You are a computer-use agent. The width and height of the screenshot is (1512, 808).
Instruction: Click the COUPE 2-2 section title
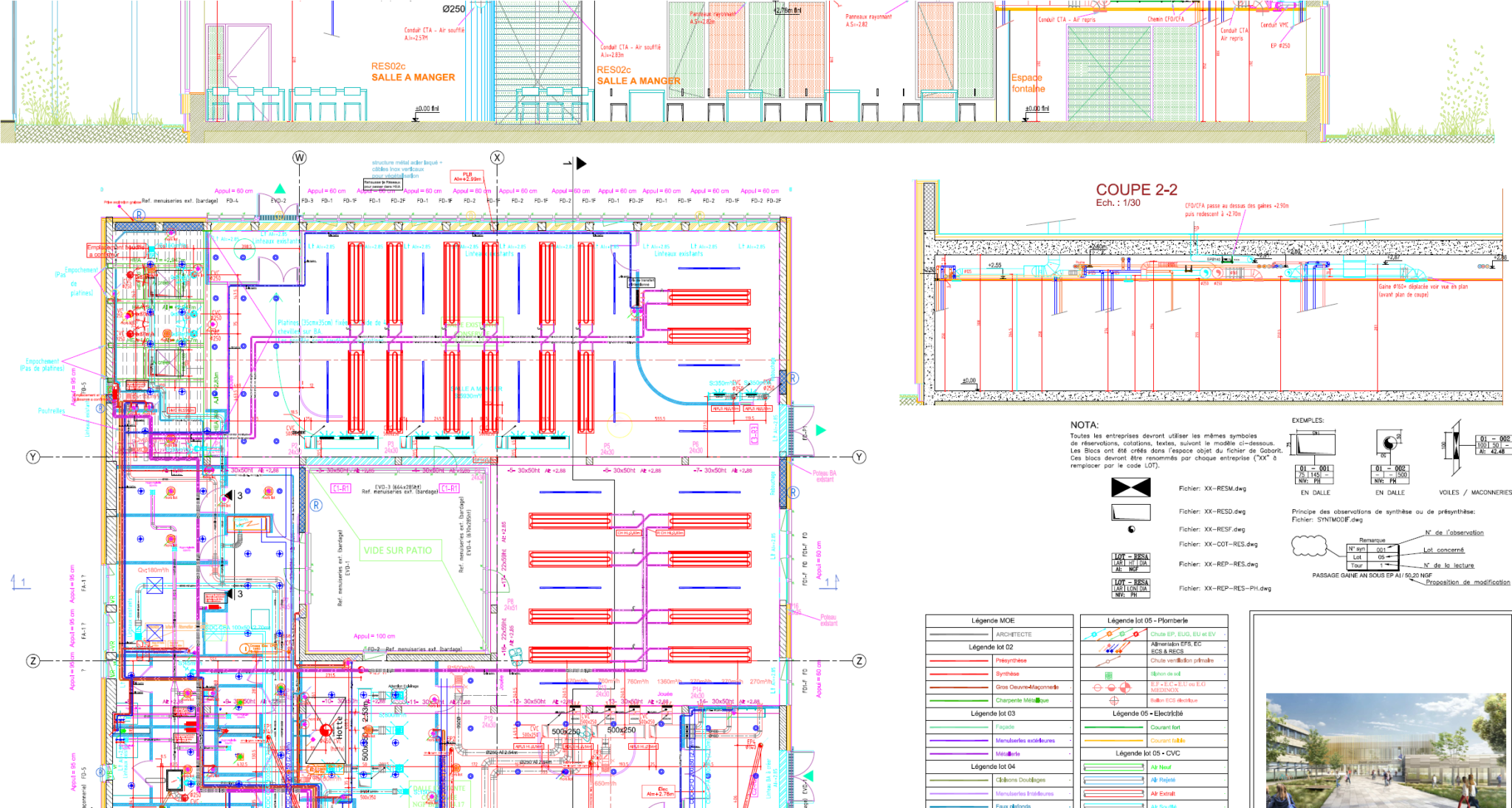tap(1136, 190)
